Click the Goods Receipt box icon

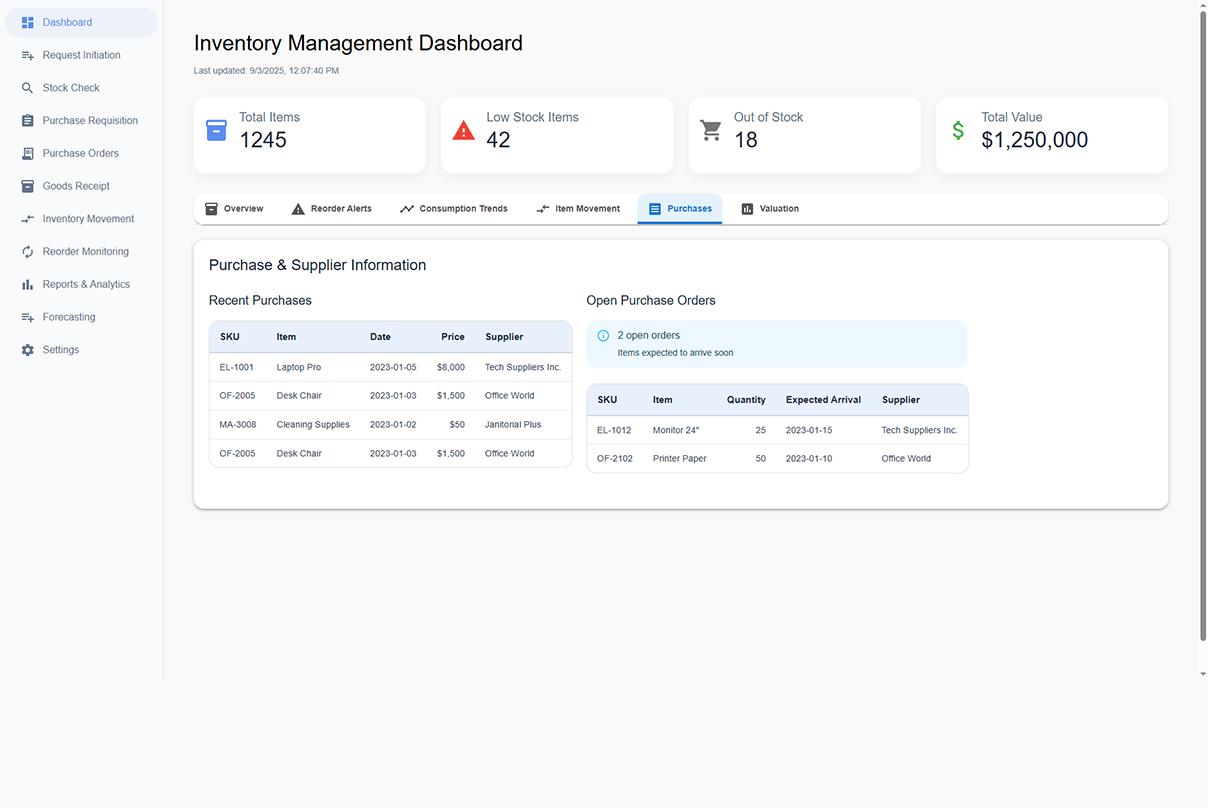click(27, 186)
